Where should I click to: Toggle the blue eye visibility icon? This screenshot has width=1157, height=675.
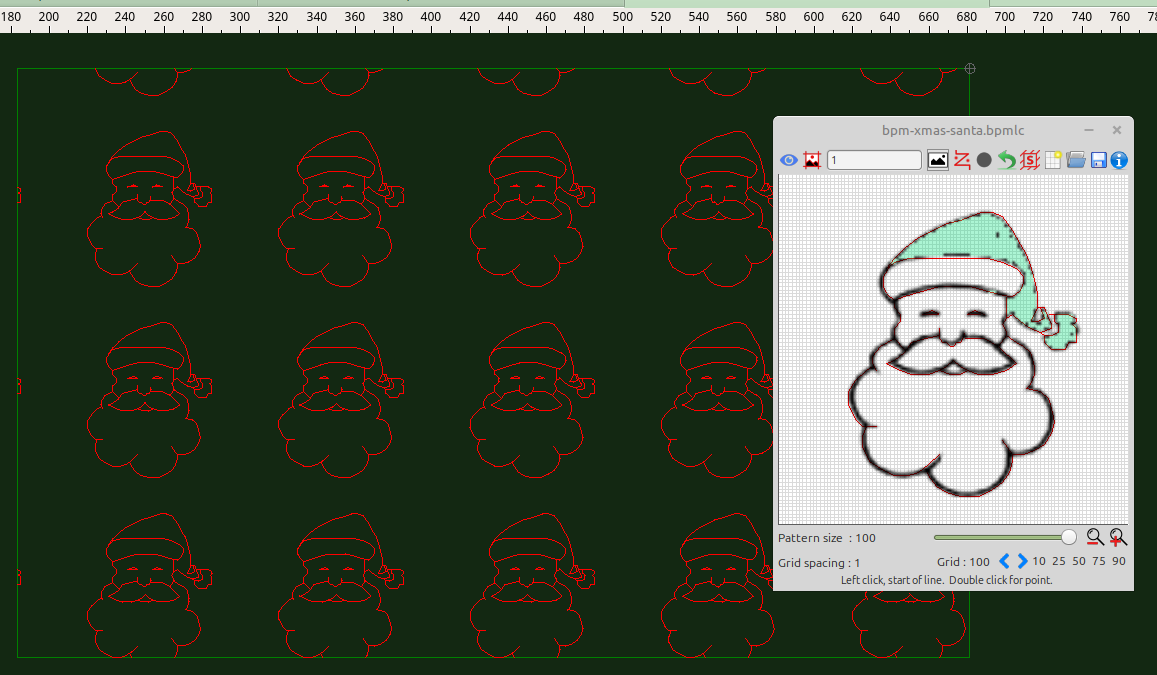(788, 160)
